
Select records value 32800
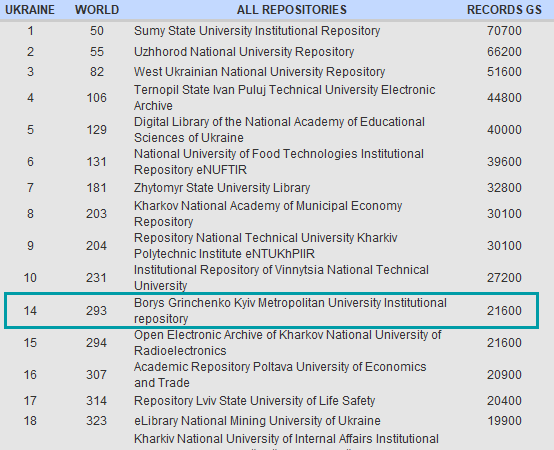tap(504, 188)
